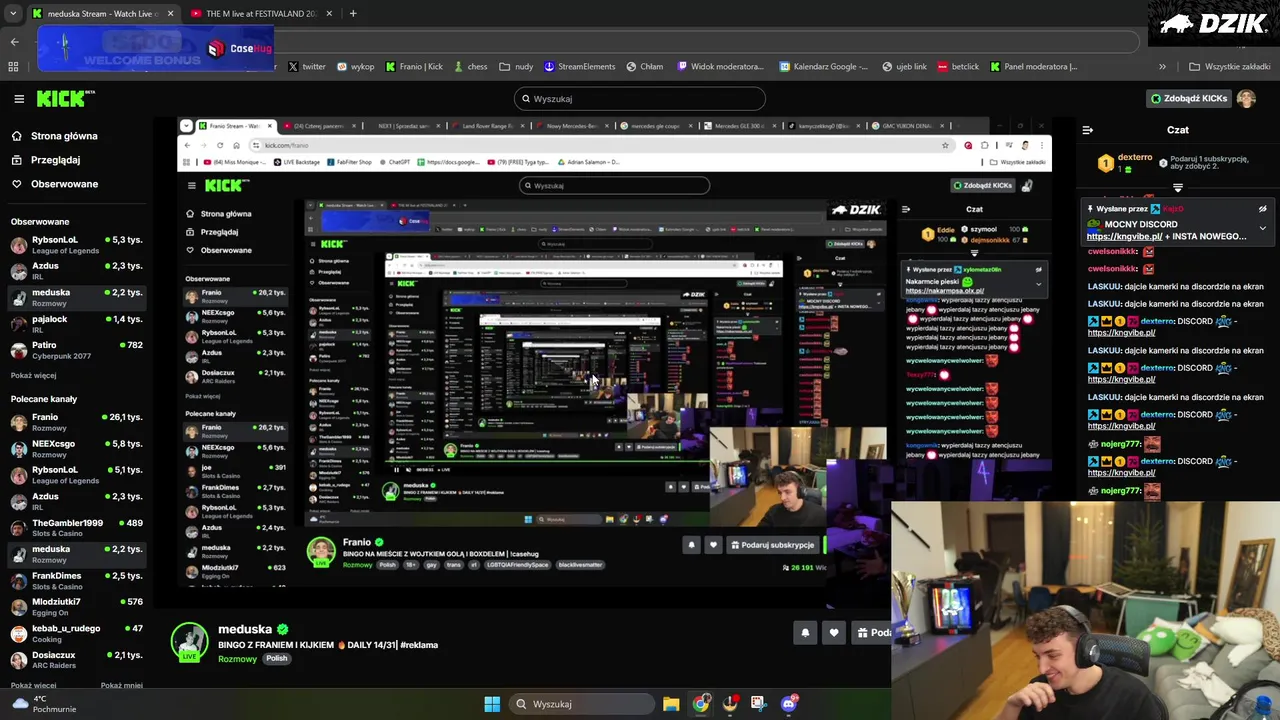Open the twitter bookmark
The width and height of the screenshot is (1280, 720).
point(306,67)
